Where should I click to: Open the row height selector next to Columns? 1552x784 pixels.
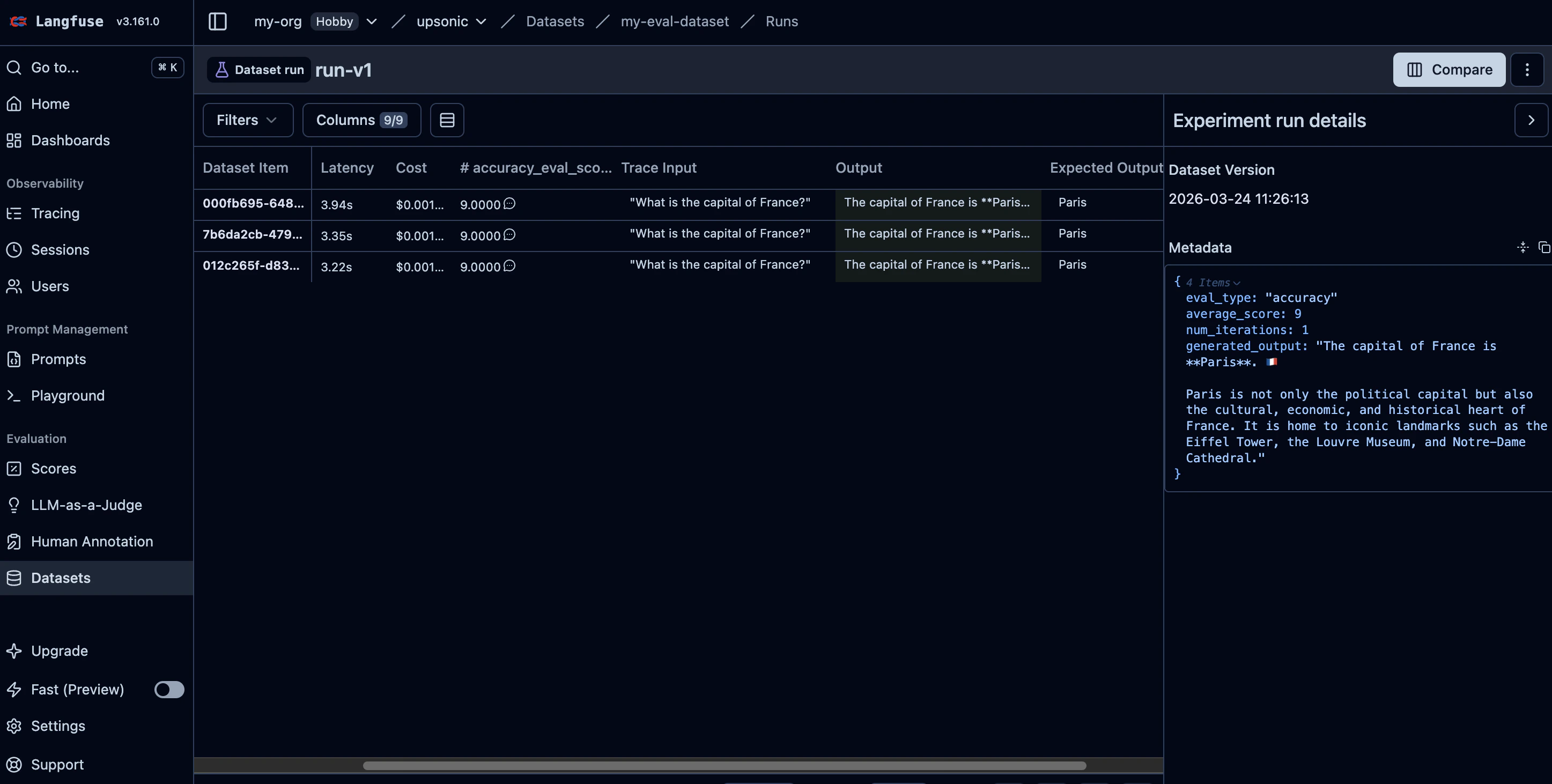point(447,120)
